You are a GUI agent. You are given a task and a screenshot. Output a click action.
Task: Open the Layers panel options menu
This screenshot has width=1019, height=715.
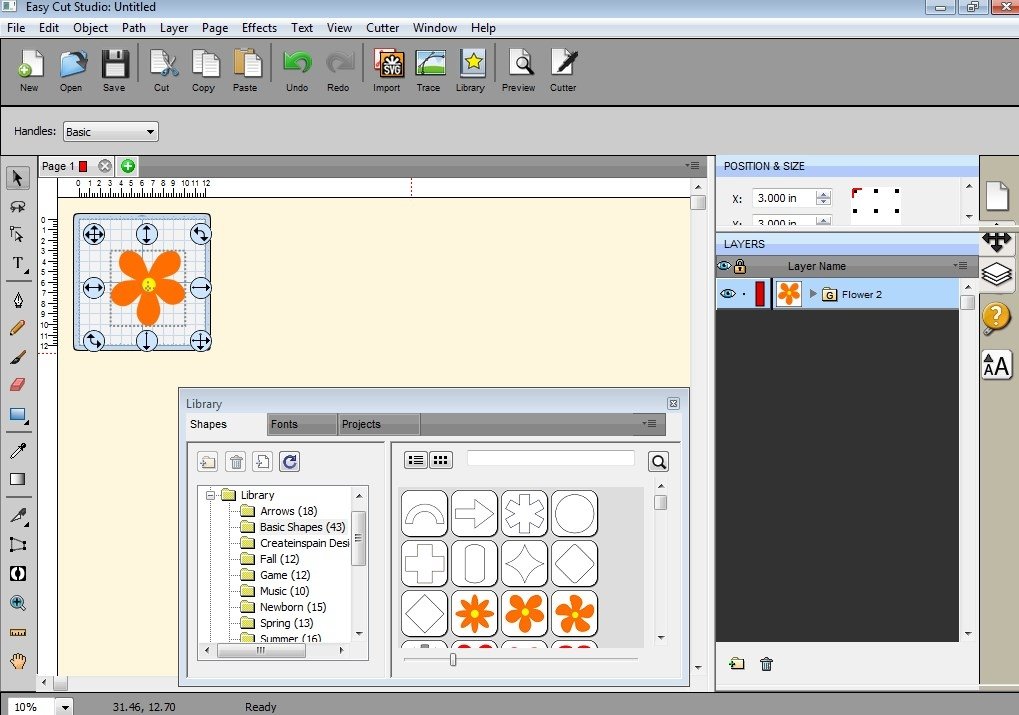pyautogui.click(x=961, y=266)
